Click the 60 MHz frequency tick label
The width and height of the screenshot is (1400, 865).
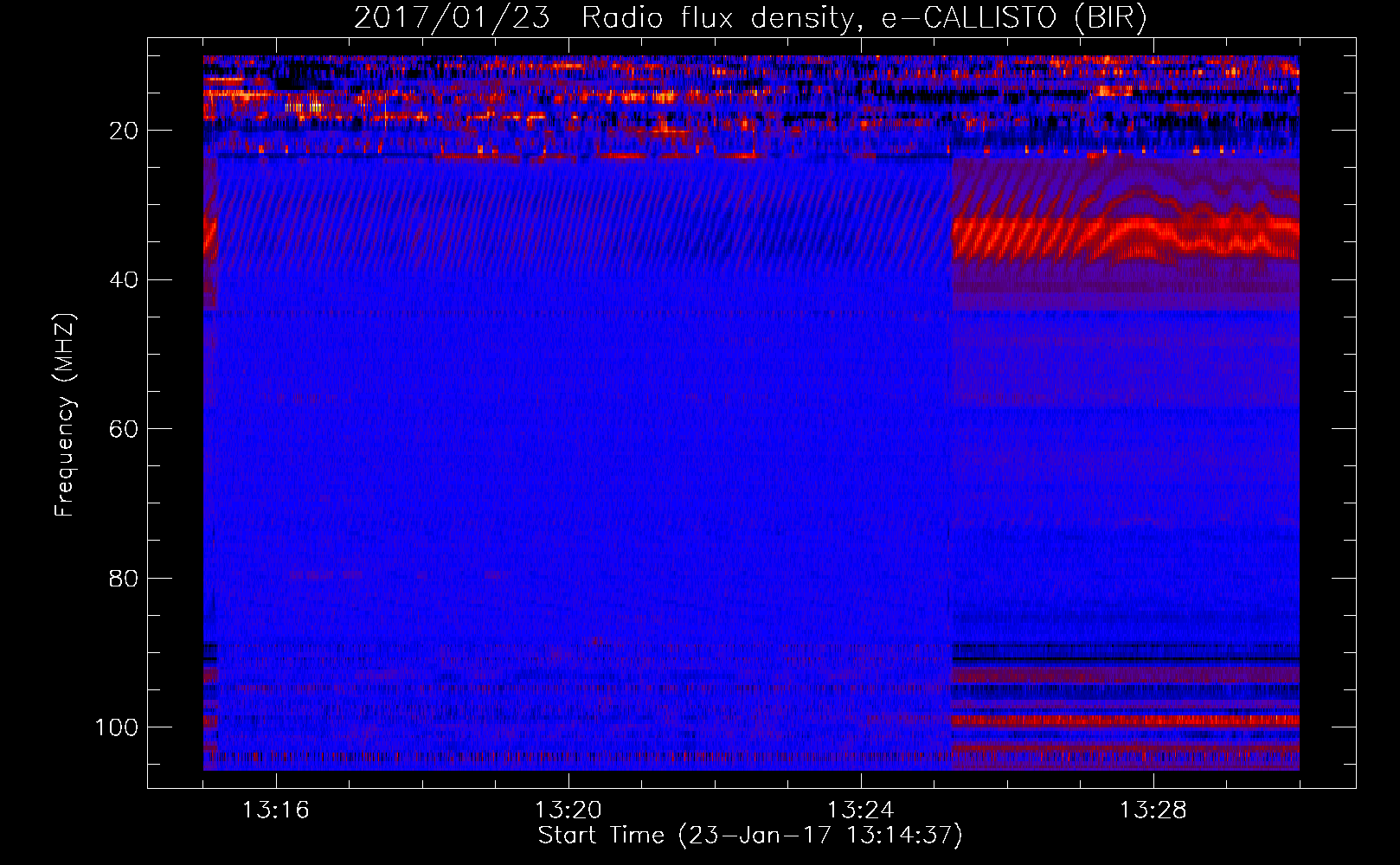pos(124,429)
